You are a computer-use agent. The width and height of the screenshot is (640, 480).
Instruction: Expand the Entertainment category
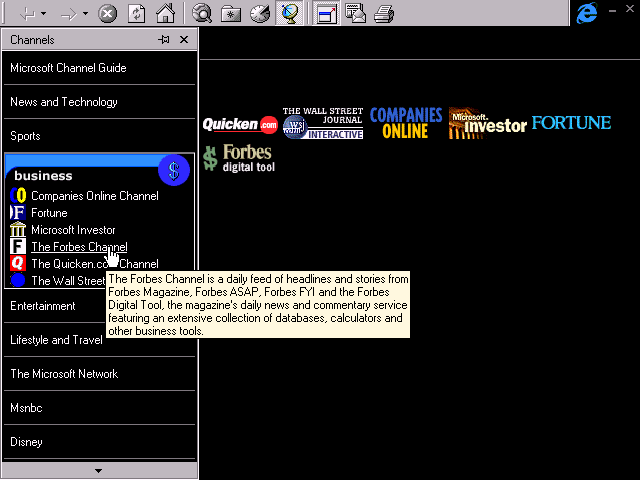[55, 306]
